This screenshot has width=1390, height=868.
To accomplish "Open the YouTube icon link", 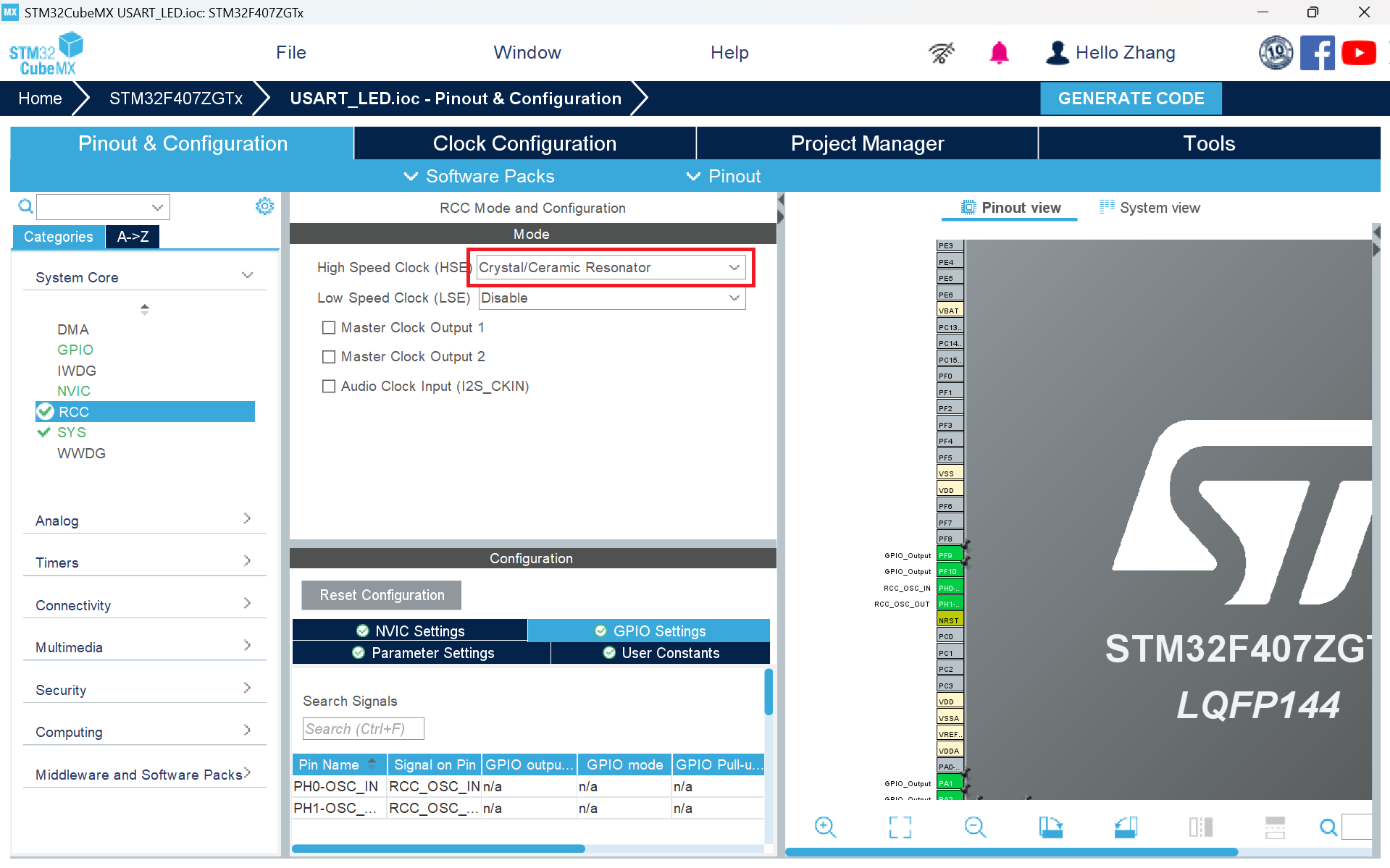I will [1359, 53].
